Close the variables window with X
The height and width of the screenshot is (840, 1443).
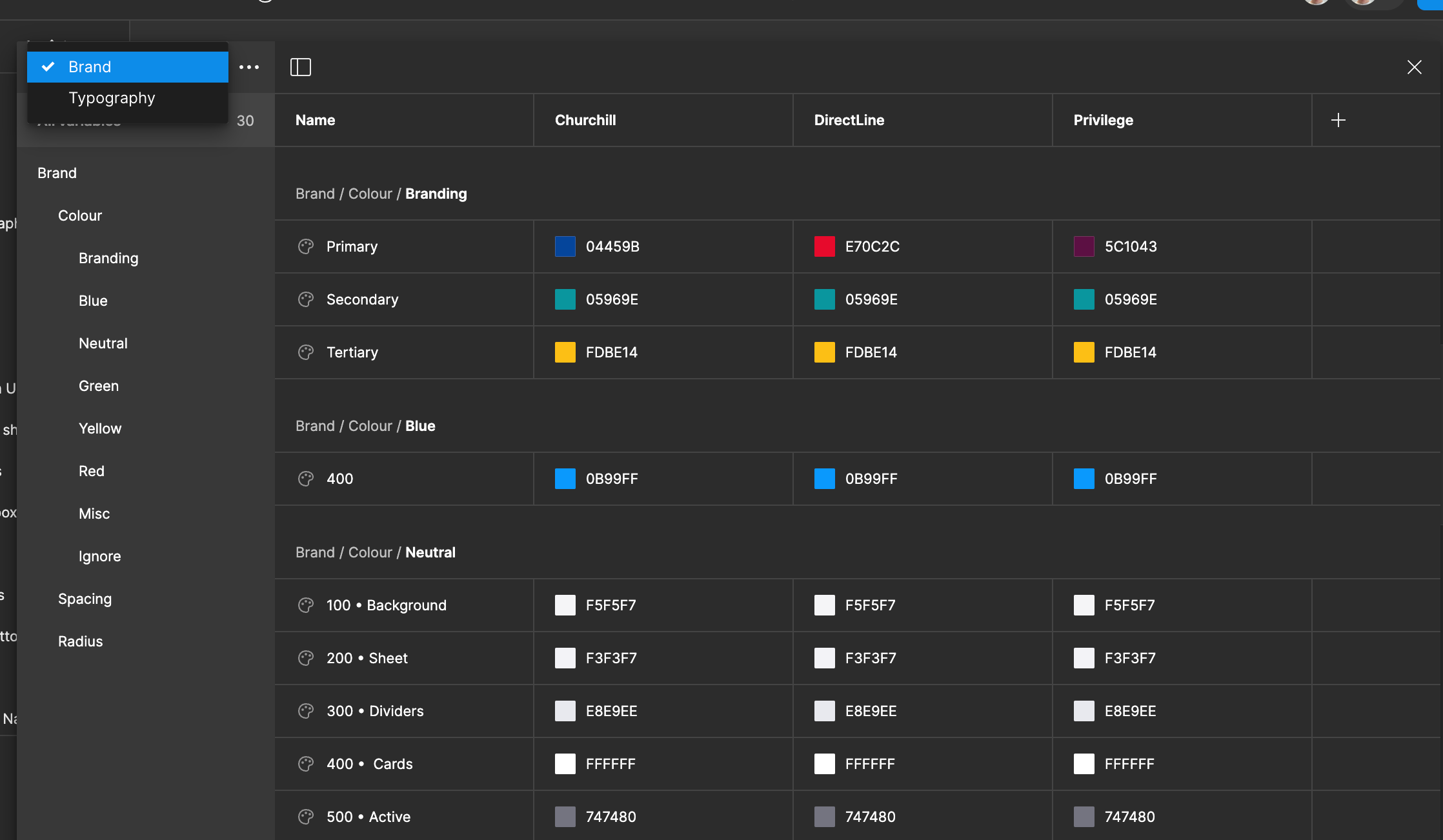(x=1415, y=67)
